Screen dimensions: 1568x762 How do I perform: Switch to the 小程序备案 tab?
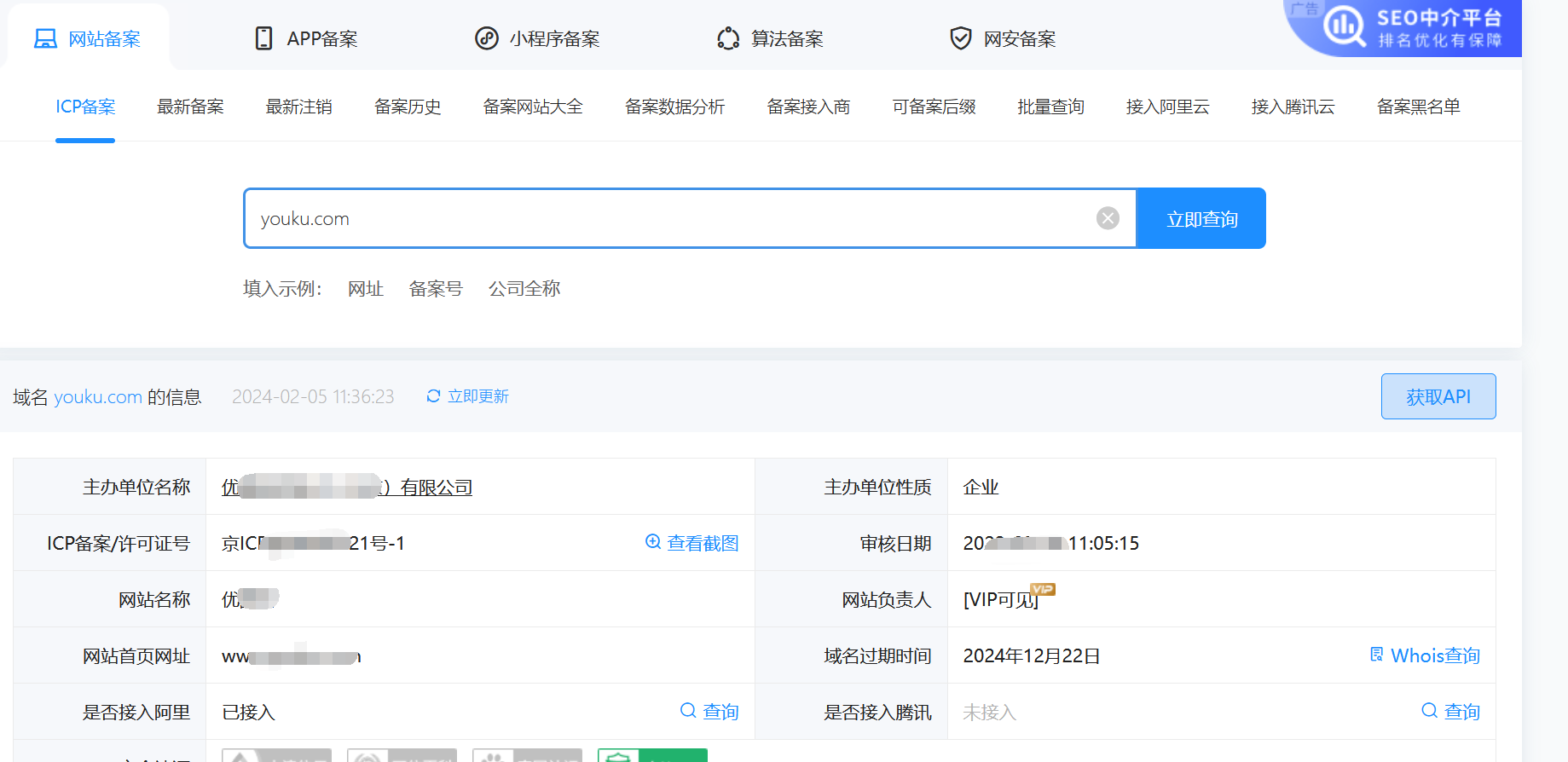537,38
